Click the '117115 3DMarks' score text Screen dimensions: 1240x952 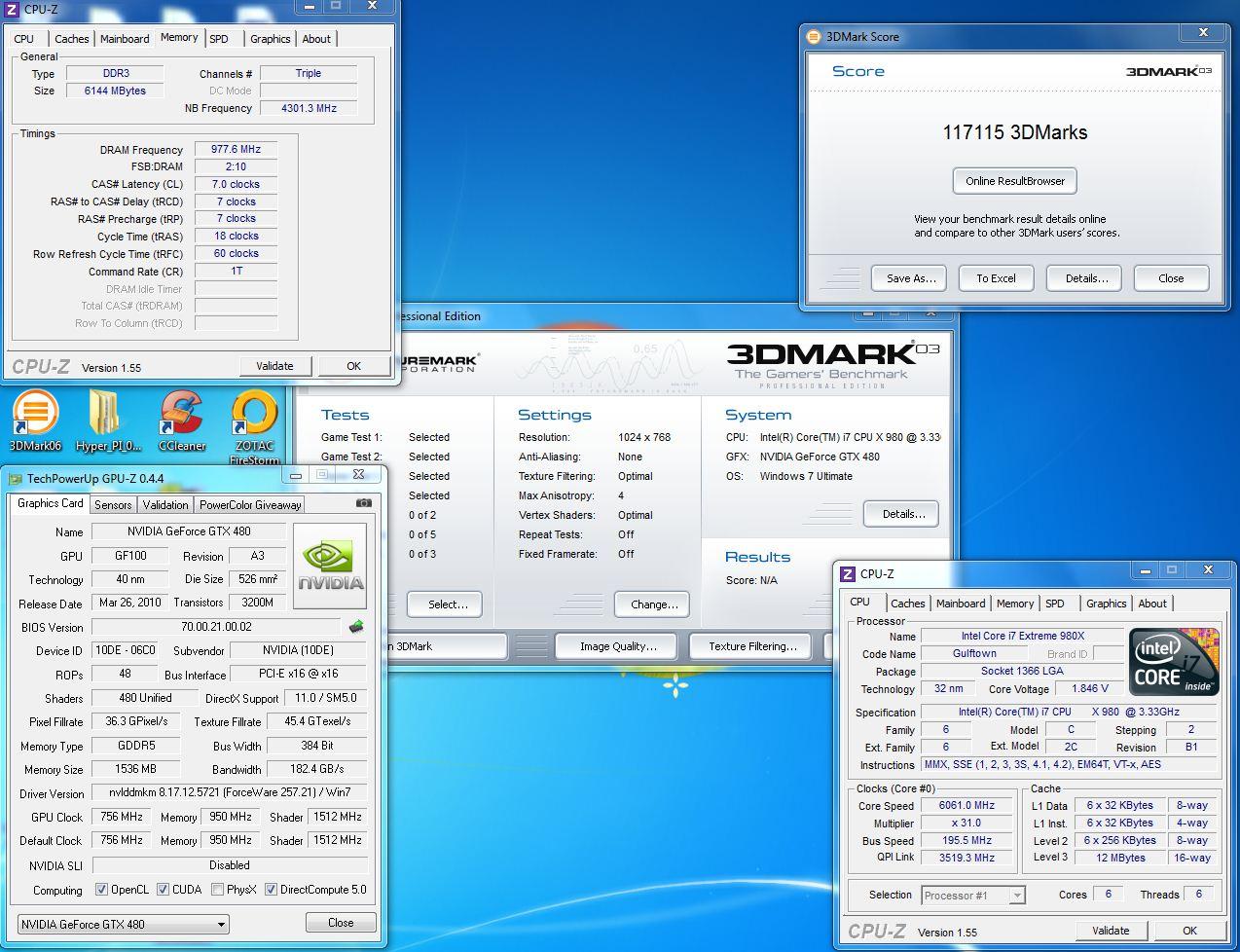1015,132
